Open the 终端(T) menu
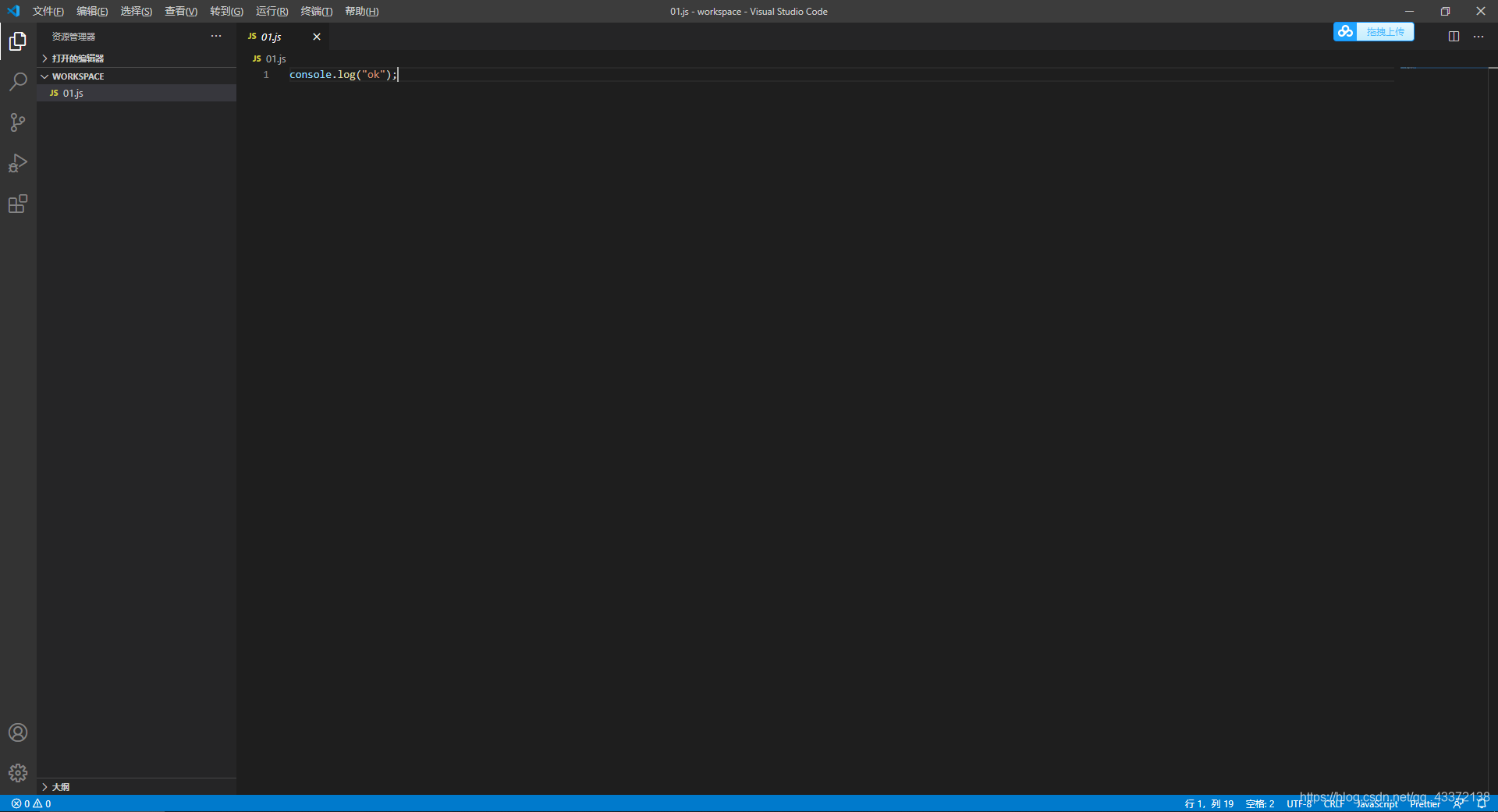The width and height of the screenshot is (1498, 812). 316,11
